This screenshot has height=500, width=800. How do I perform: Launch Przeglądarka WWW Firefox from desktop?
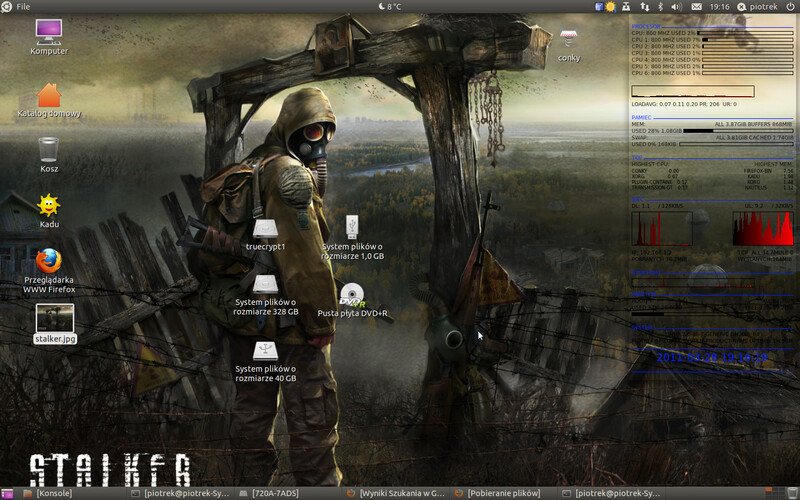48,262
